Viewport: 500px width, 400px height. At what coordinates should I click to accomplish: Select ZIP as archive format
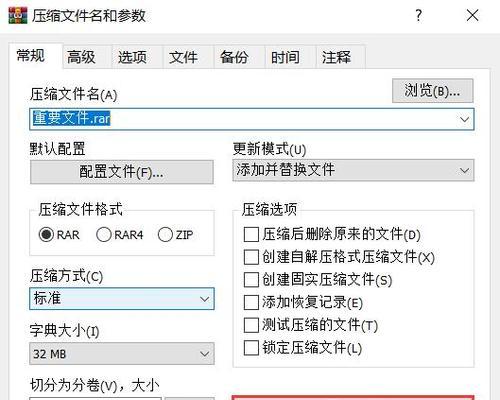pyautogui.click(x=165, y=234)
